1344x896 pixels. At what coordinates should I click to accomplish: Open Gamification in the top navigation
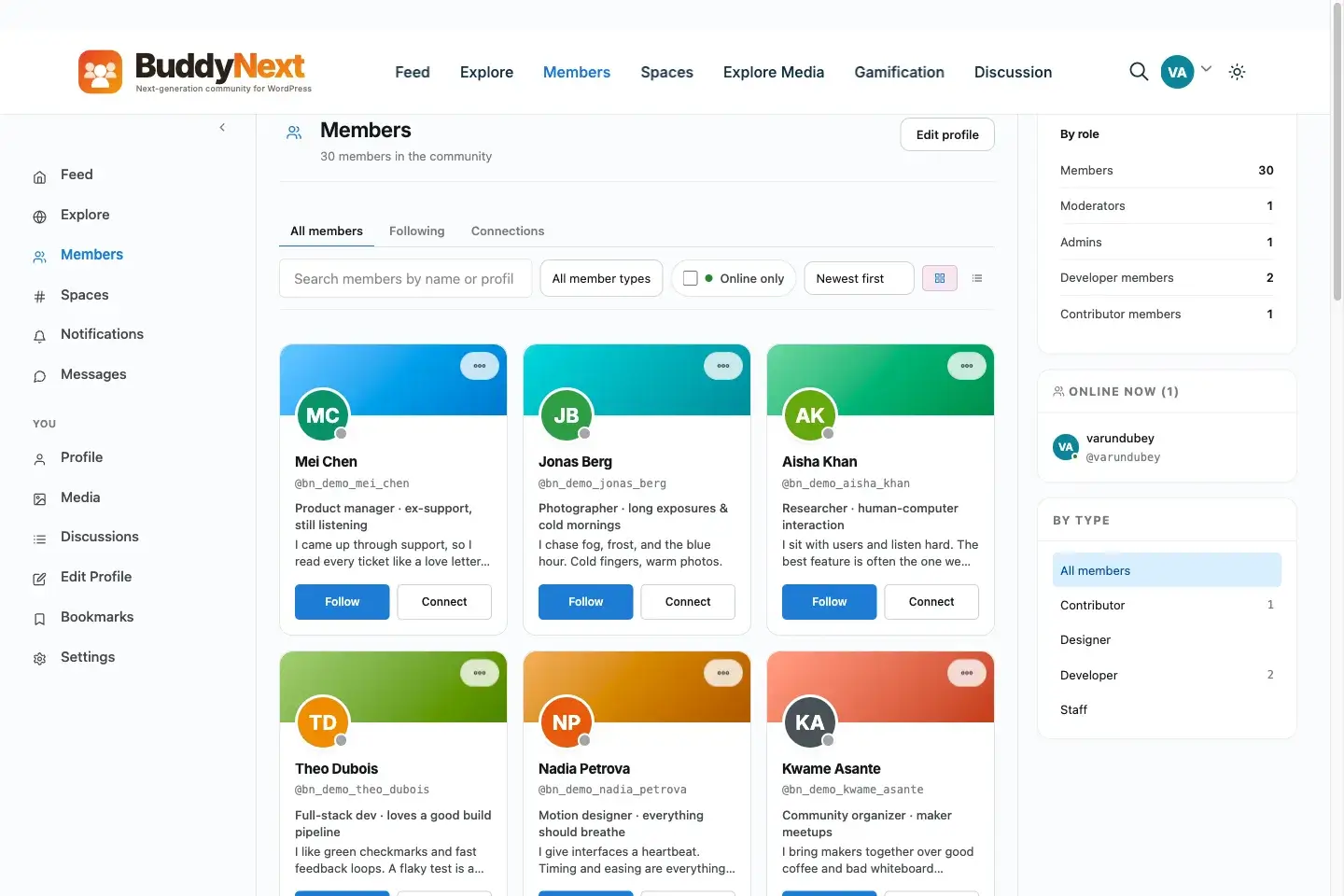(900, 72)
